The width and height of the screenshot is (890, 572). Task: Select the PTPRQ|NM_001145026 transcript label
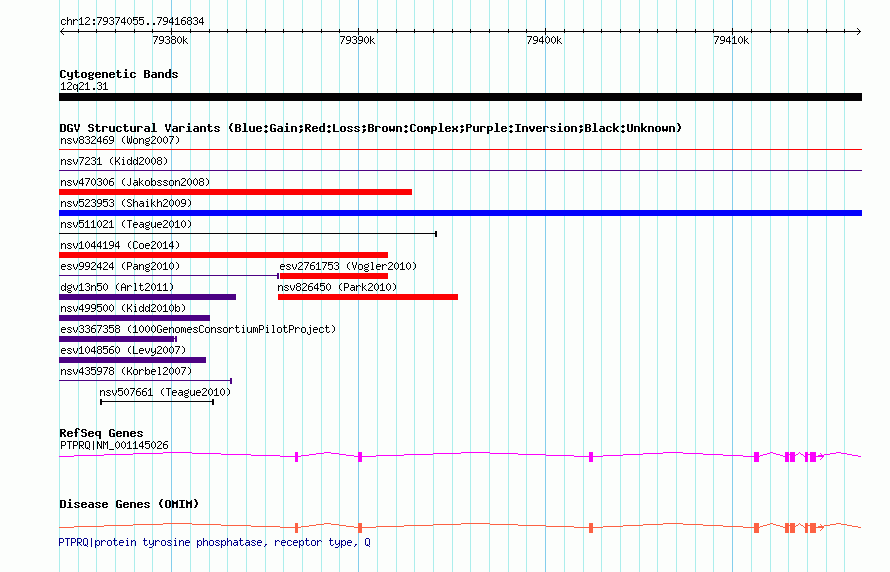(114, 445)
